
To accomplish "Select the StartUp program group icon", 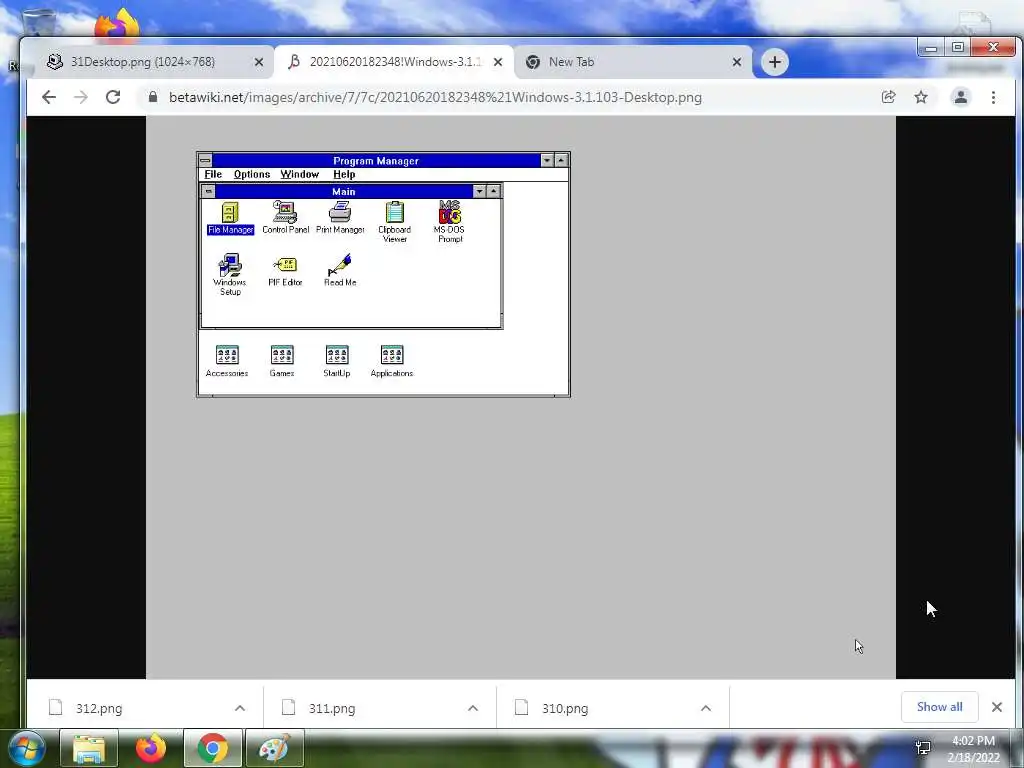I will 337,361.
